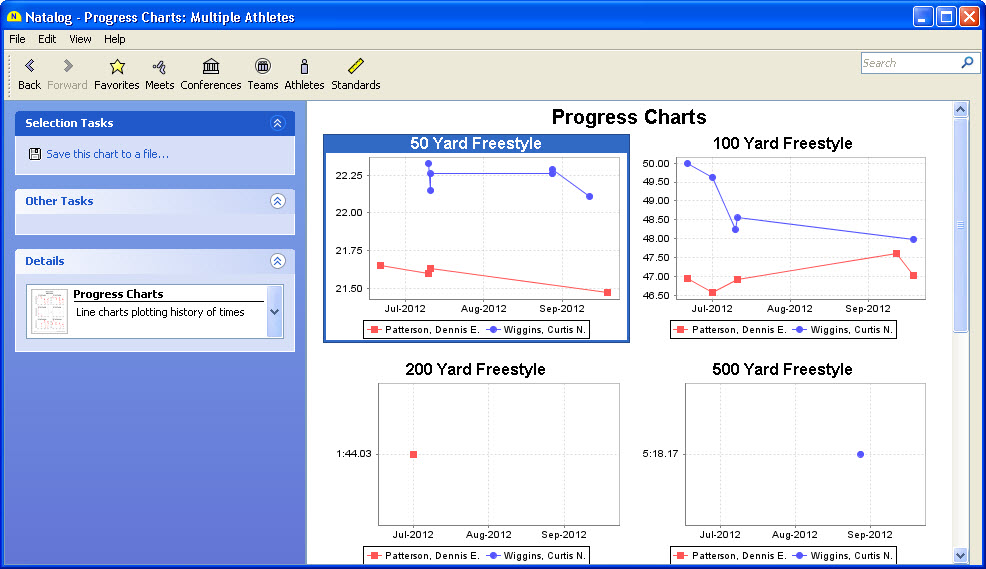The width and height of the screenshot is (986, 569).
Task: Open the File menu
Action: click(17, 39)
